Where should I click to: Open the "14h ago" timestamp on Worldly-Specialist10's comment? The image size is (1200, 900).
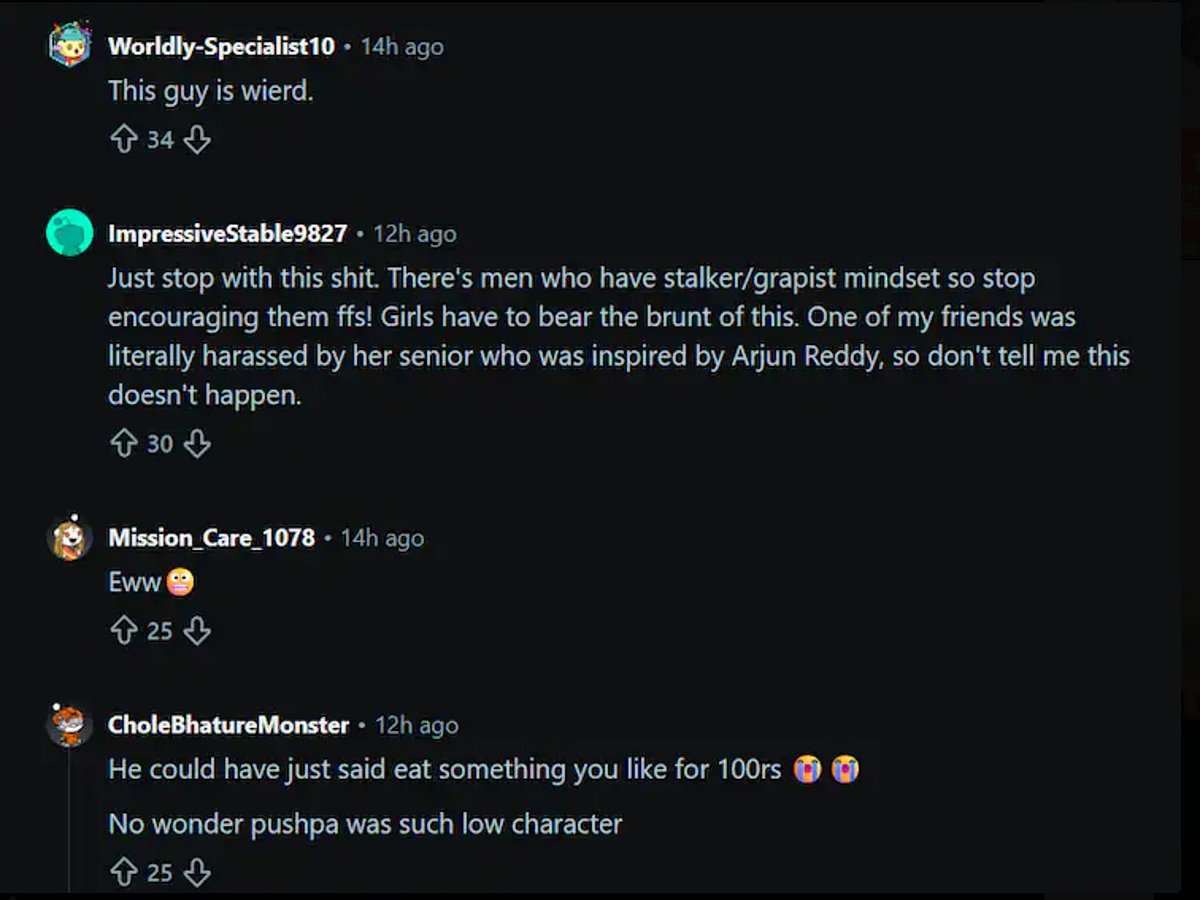tap(402, 46)
